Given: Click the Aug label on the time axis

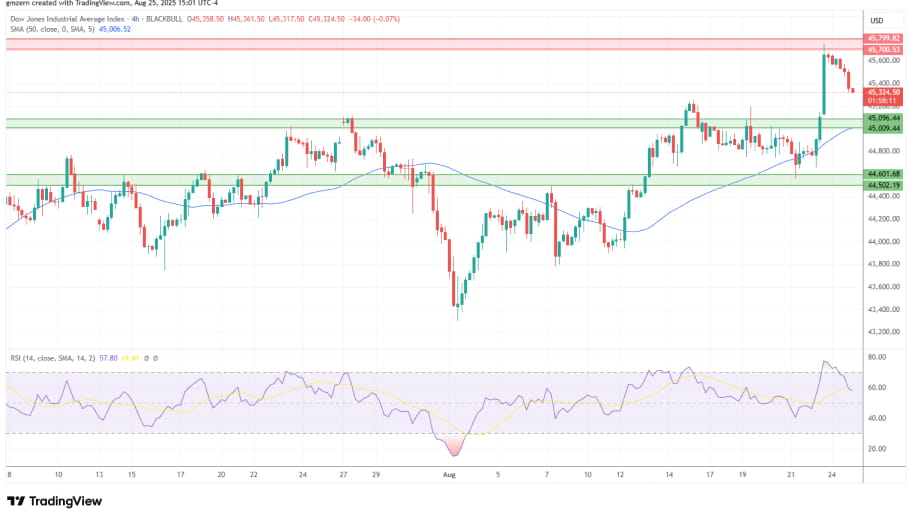Looking at the screenshot, I should [449, 475].
